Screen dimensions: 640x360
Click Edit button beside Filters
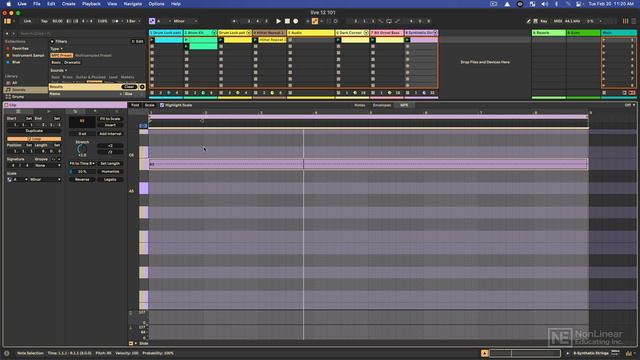pyautogui.click(x=138, y=42)
